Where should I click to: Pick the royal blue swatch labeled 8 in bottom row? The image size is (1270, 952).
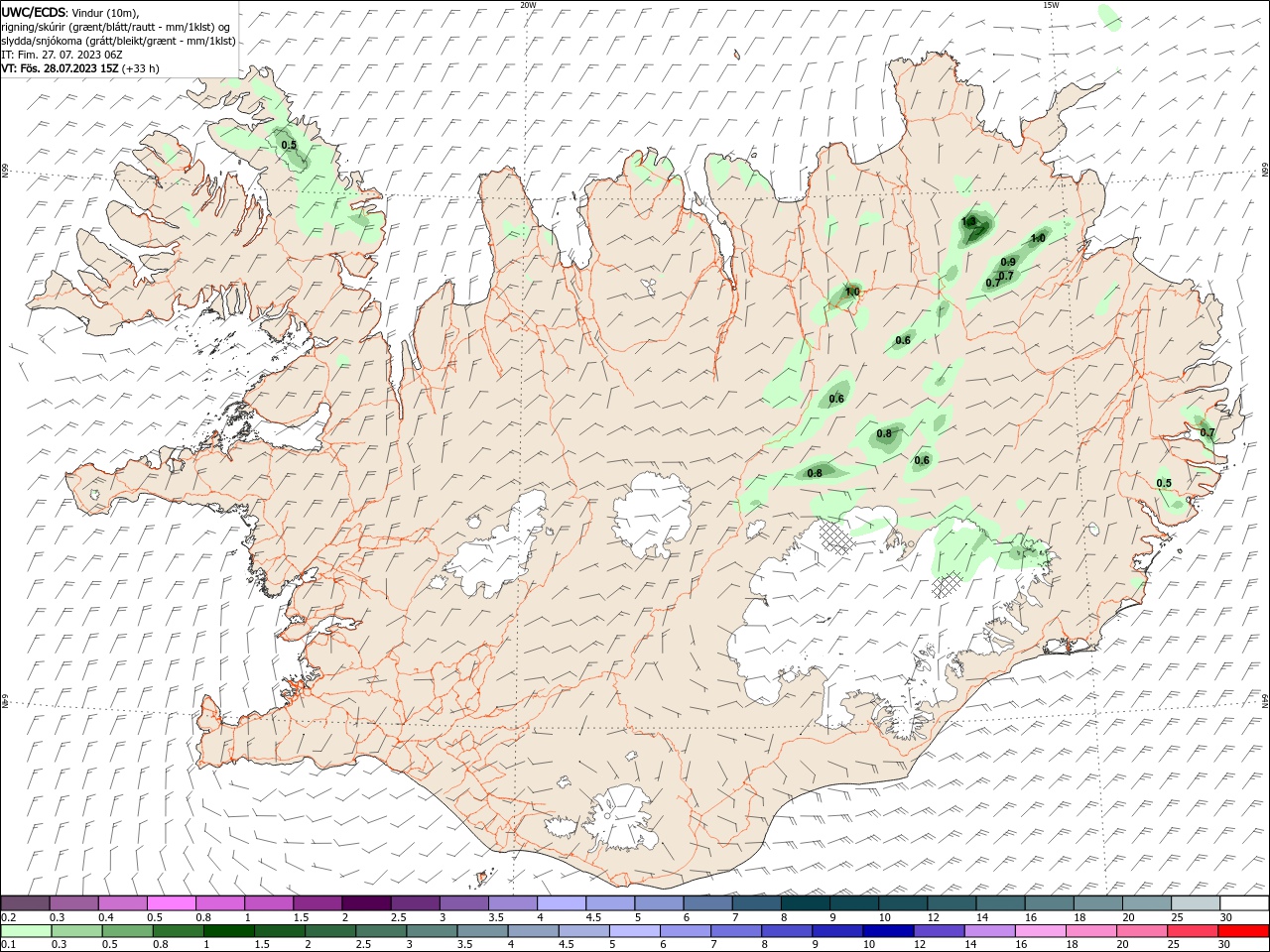(786, 931)
